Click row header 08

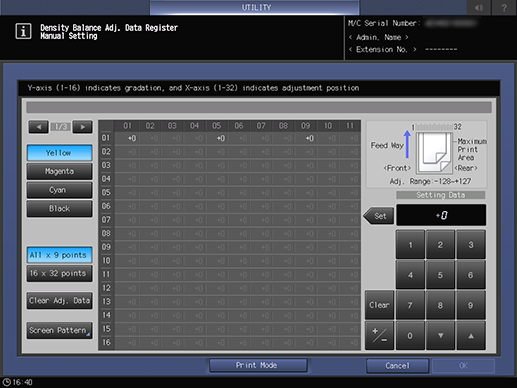106,233
